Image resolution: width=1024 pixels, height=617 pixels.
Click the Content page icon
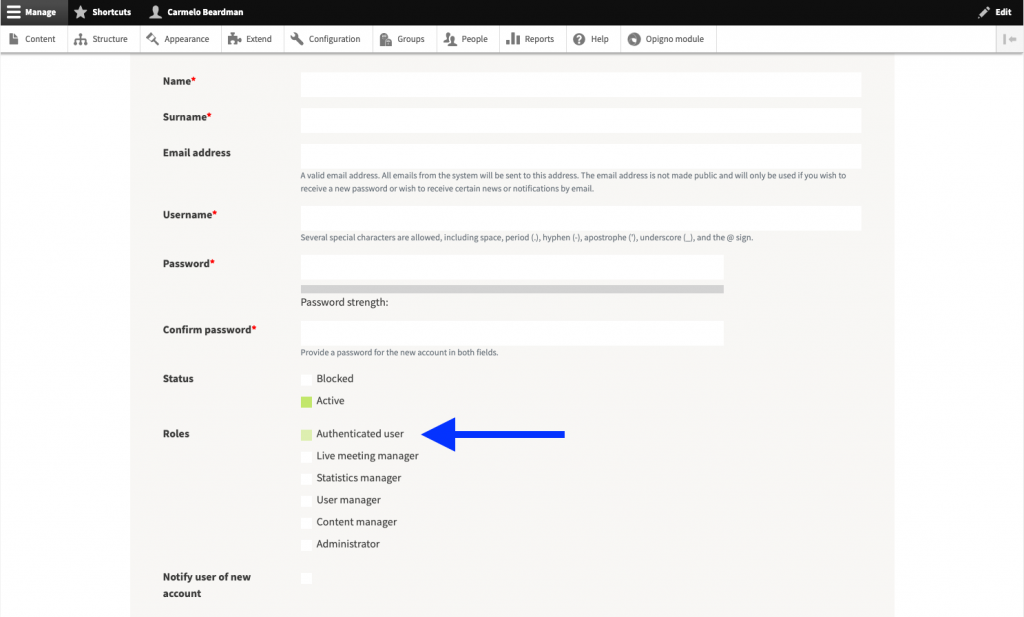click(x=14, y=39)
